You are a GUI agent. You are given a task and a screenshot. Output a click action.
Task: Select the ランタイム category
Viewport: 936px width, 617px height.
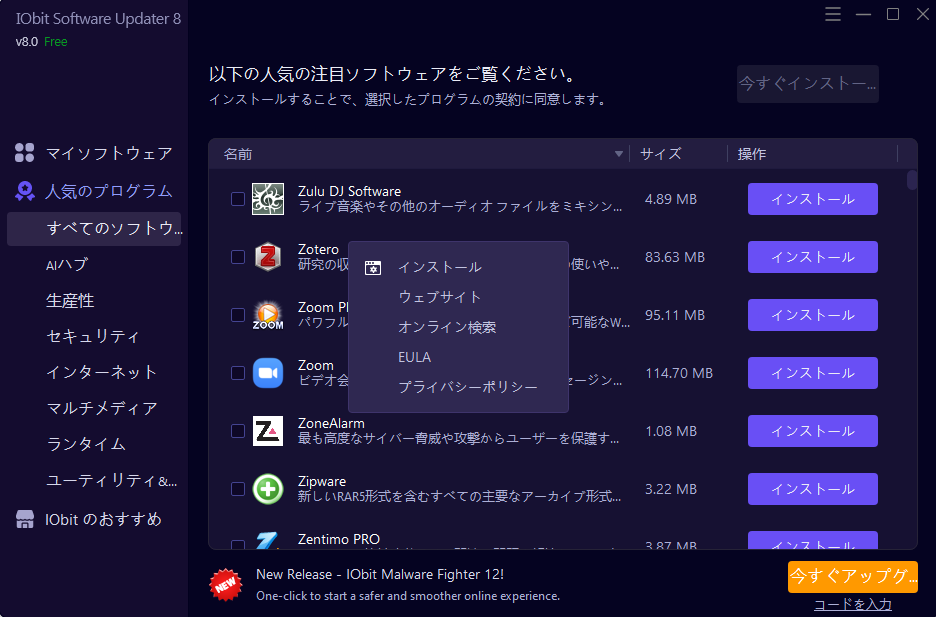click(x=86, y=444)
